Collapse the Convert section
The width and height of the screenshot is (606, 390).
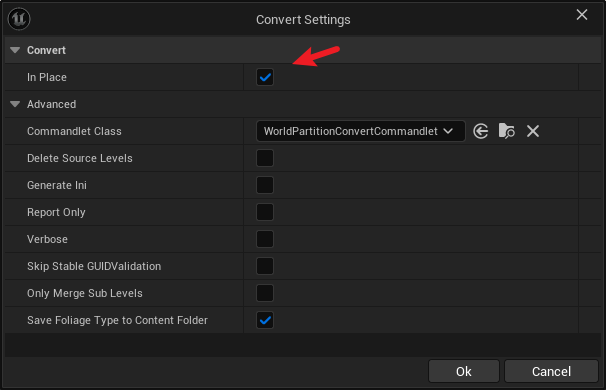point(15,50)
